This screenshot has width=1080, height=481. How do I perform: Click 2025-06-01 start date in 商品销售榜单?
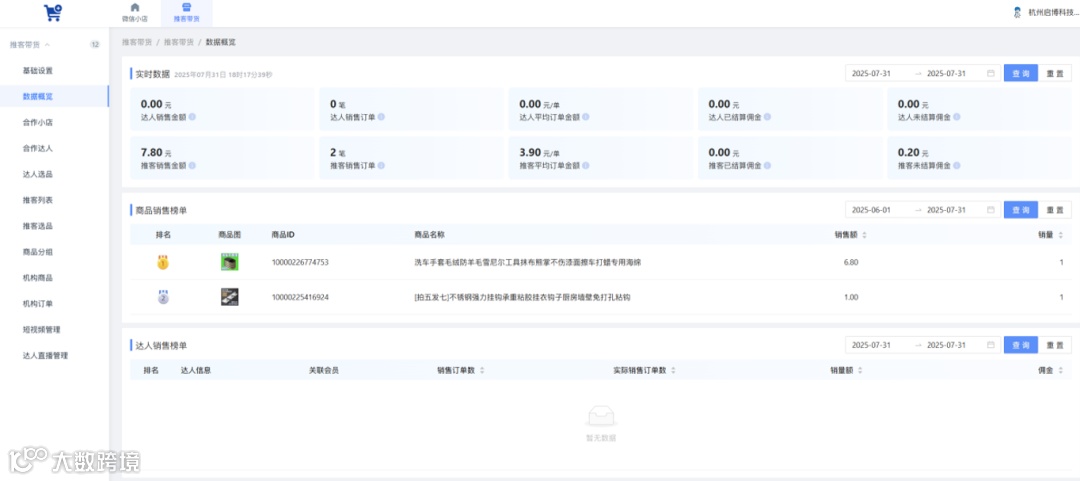(871, 209)
